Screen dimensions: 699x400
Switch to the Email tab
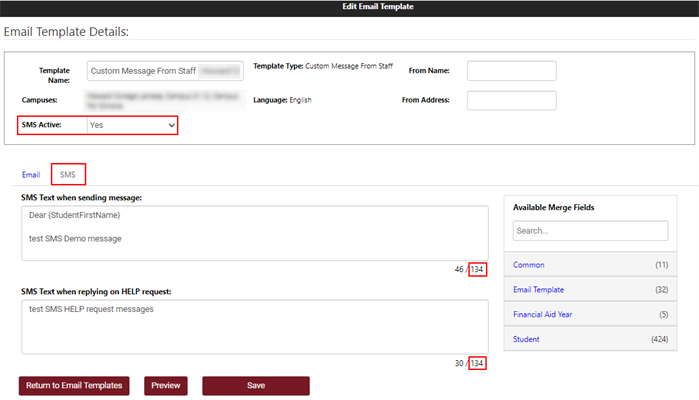pos(31,174)
